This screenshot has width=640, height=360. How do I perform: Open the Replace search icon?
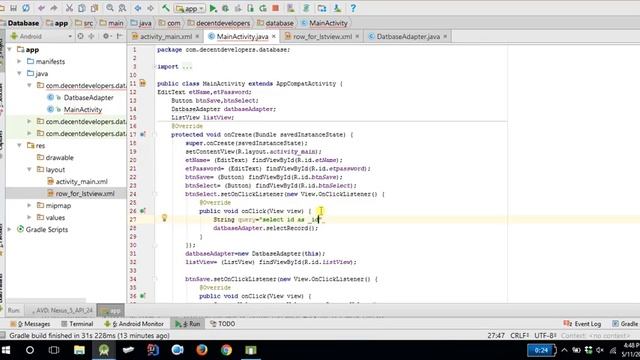[122, 8]
